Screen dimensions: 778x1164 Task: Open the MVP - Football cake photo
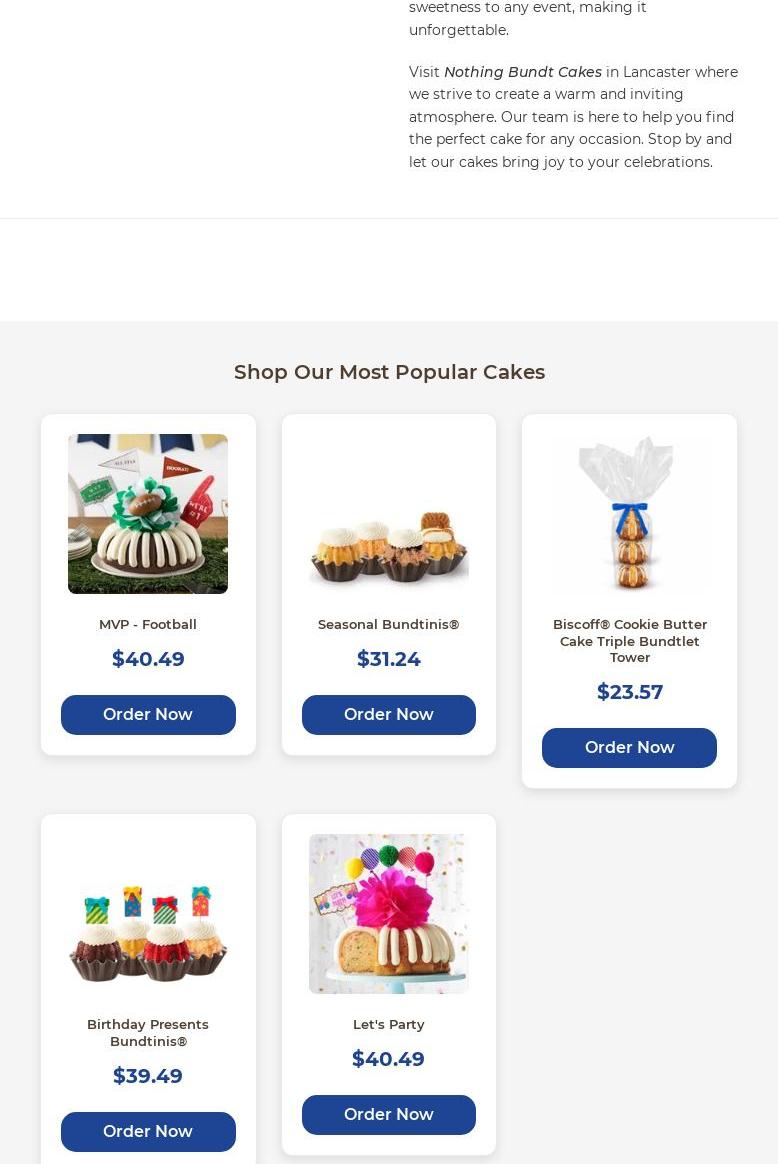148,514
